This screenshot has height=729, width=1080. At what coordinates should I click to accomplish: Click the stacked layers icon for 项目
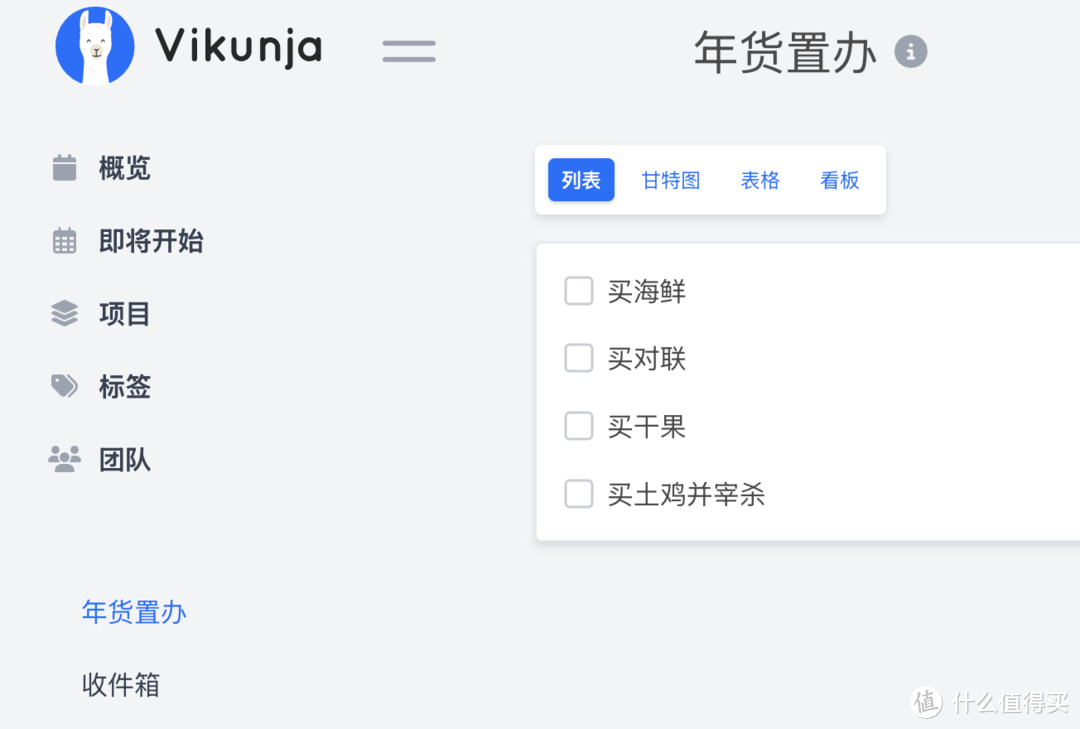pos(64,313)
